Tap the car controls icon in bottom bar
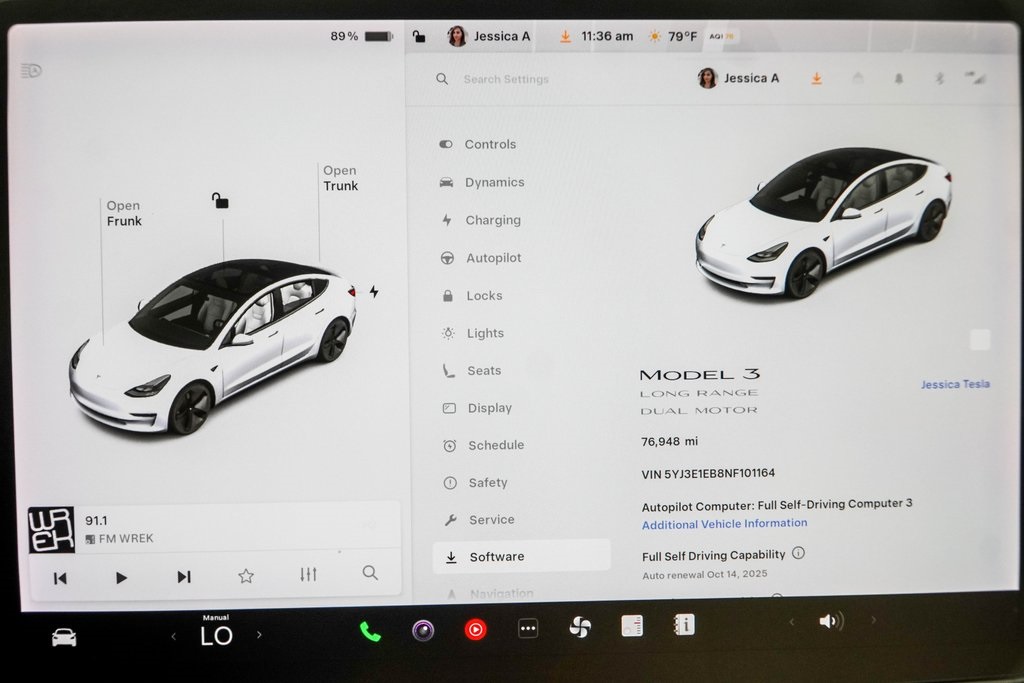1024x683 pixels. pos(64,637)
